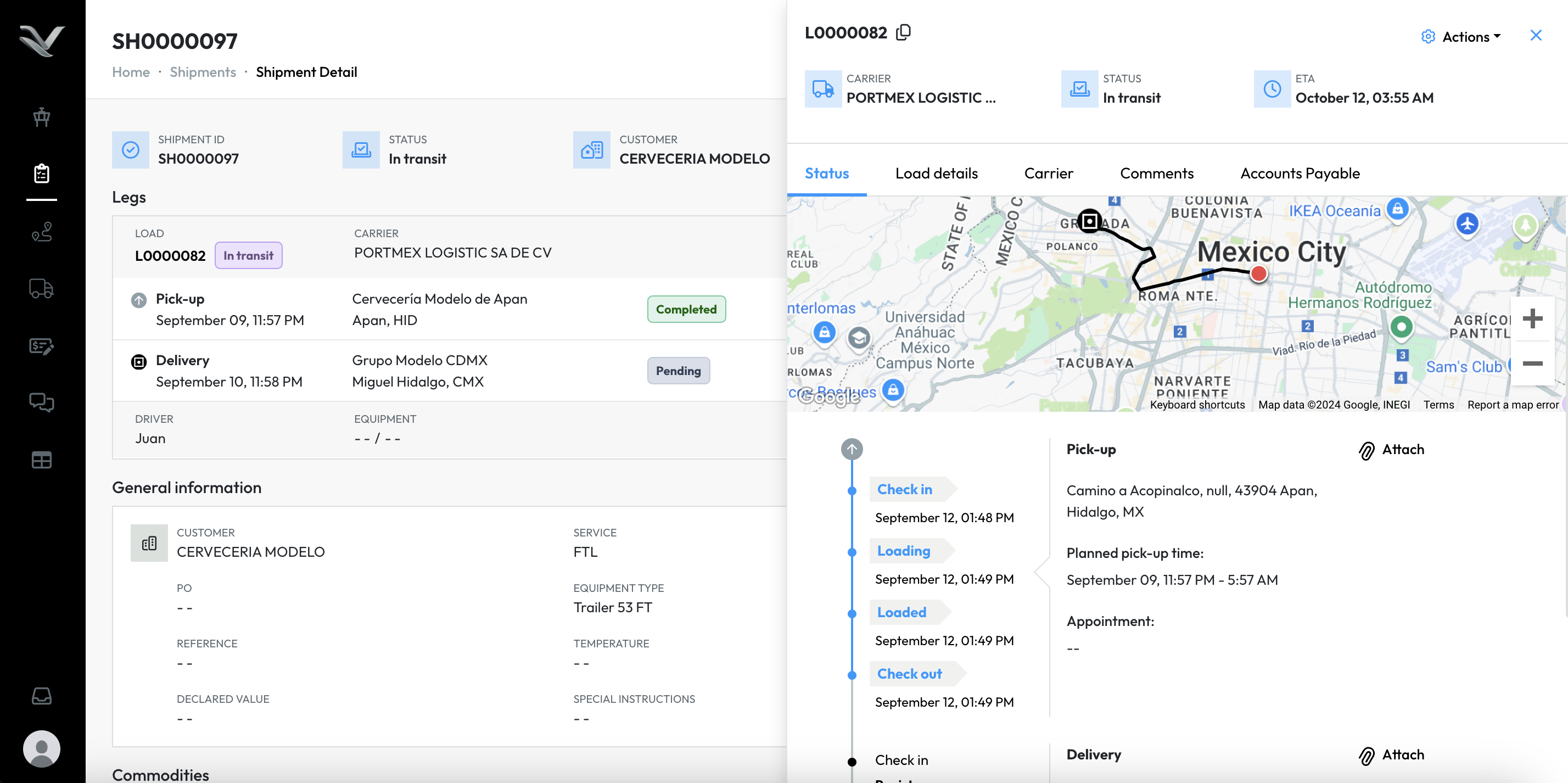Switch to the Load details tab
Viewport: 1568px width, 783px height.
pyautogui.click(x=936, y=174)
